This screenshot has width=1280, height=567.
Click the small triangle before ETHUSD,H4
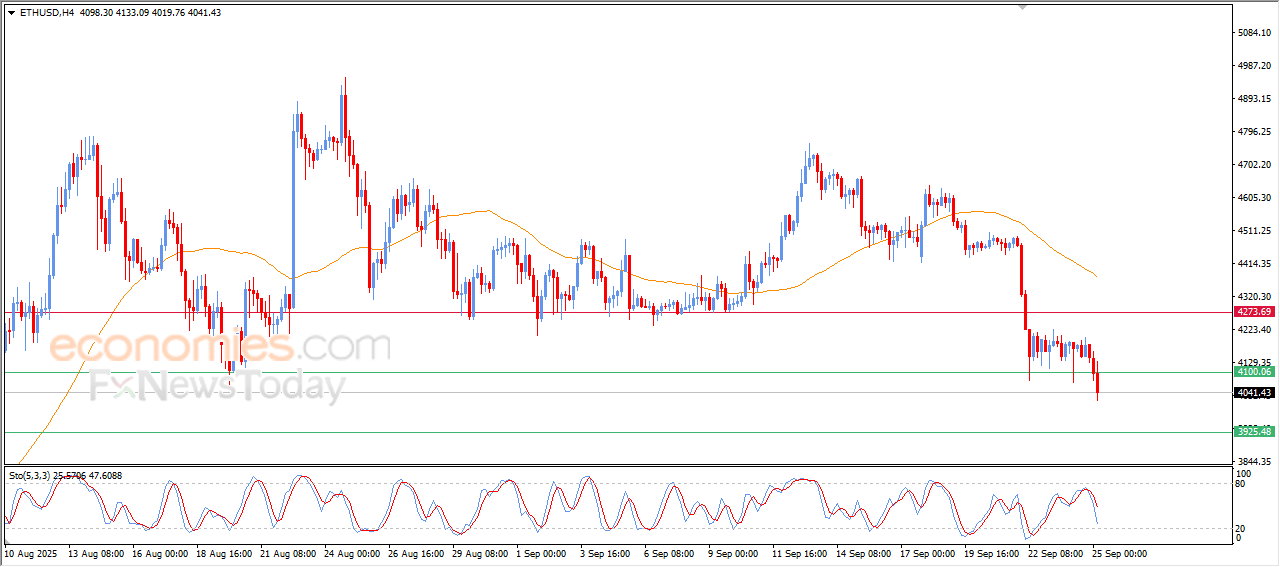click(11, 13)
